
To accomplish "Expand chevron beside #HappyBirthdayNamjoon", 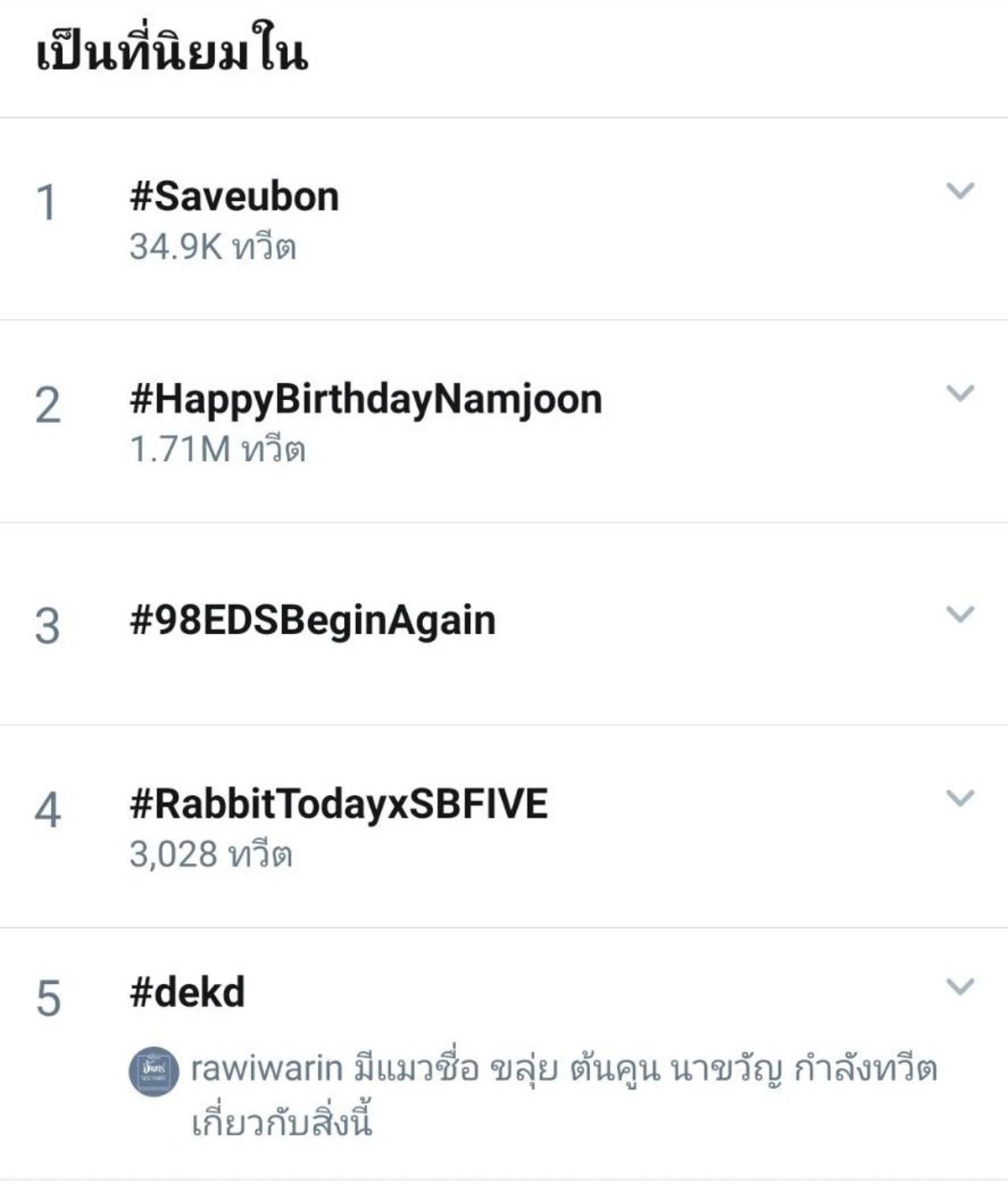I will pos(959,393).
